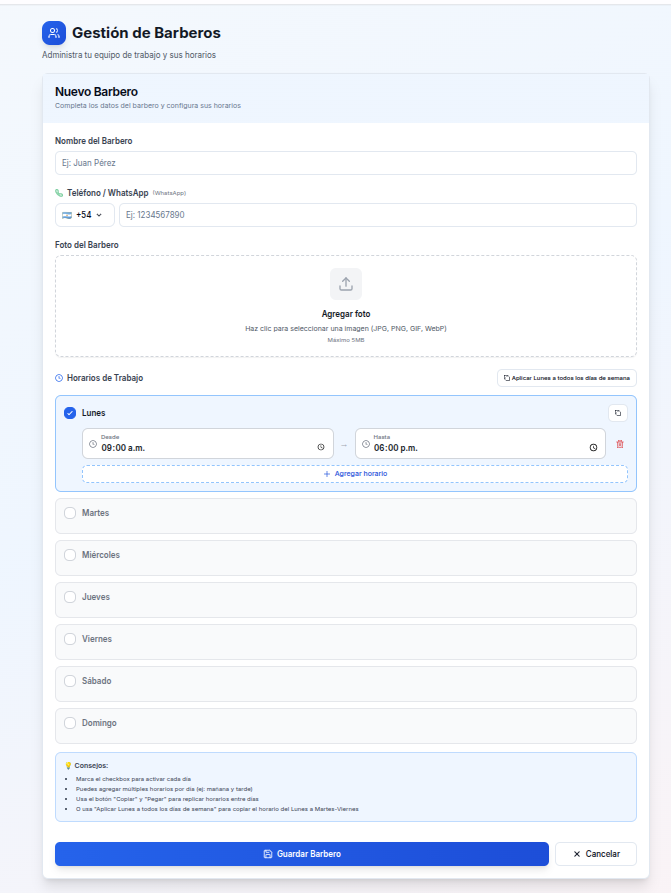This screenshot has width=671, height=893.
Task: Uncheck the Lunes day checkbox
Action: (x=69, y=413)
